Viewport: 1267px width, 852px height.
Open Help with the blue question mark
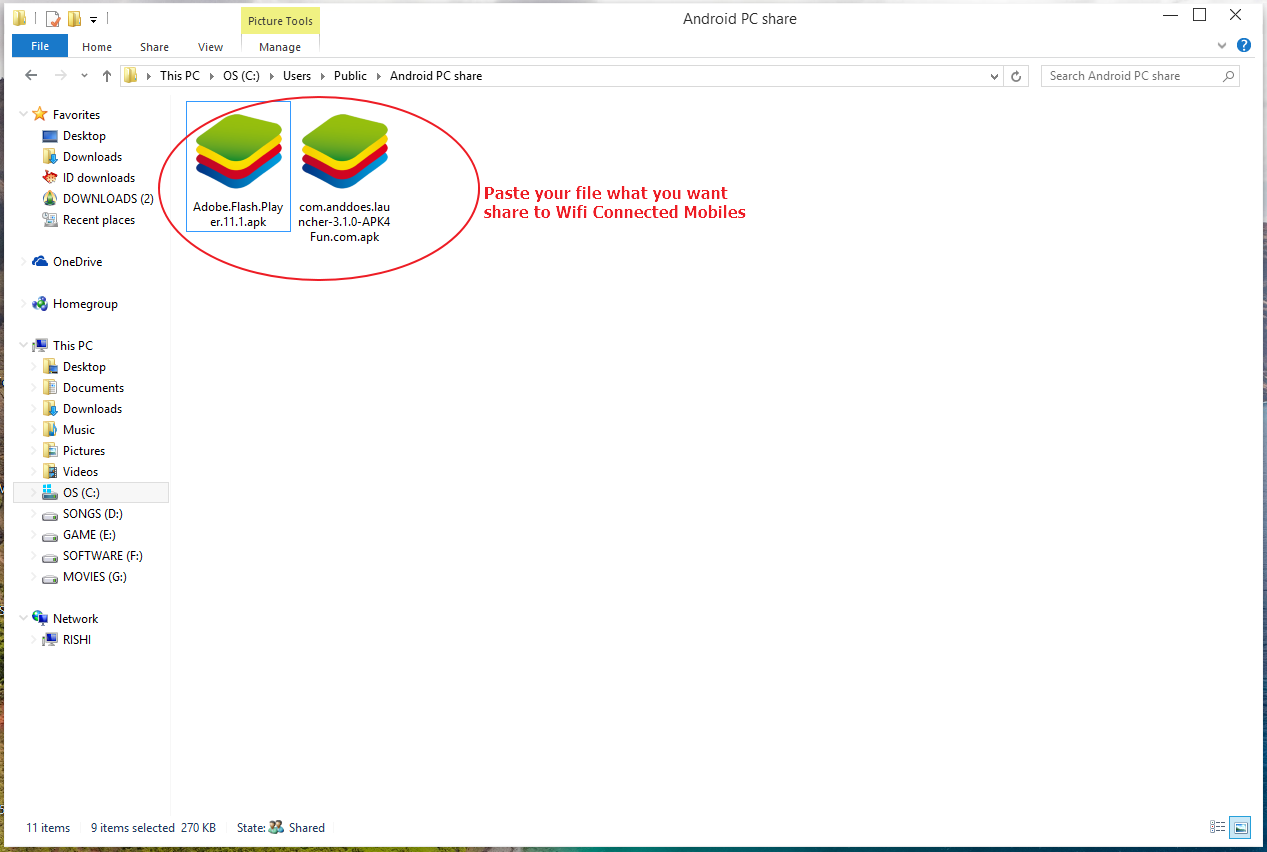[x=1244, y=45]
